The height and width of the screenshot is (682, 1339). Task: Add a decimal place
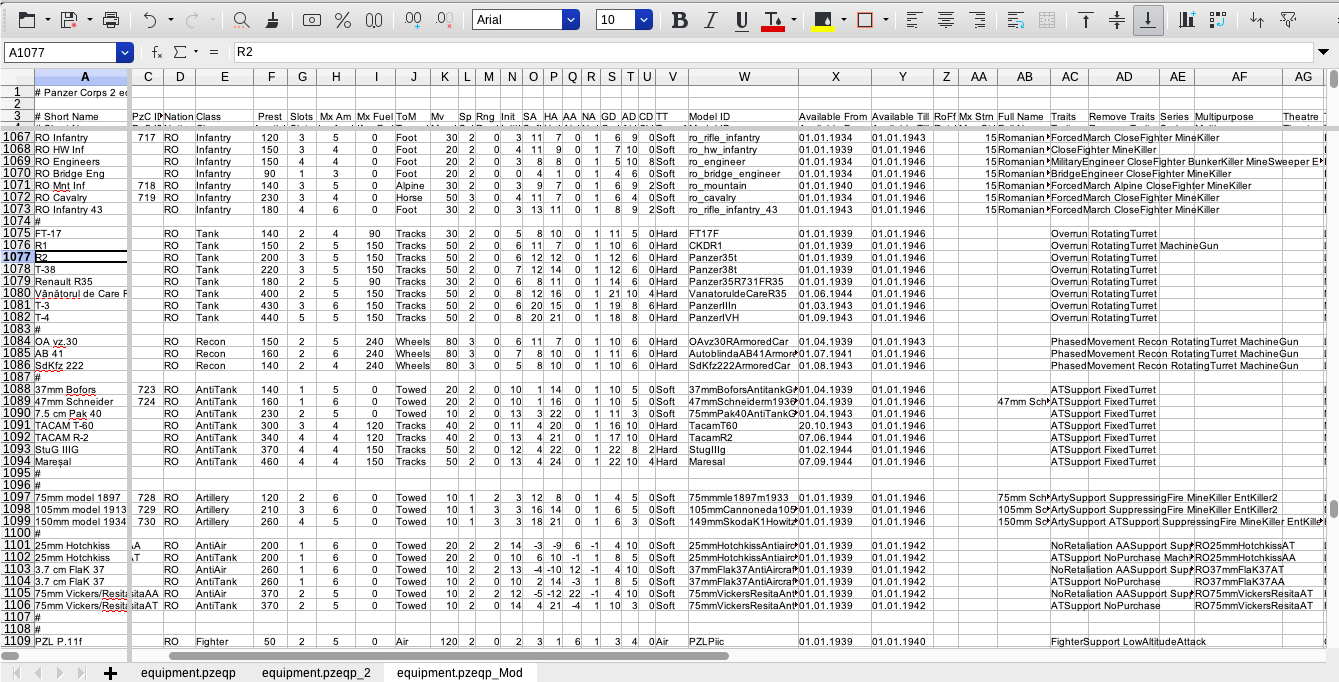[x=411, y=20]
